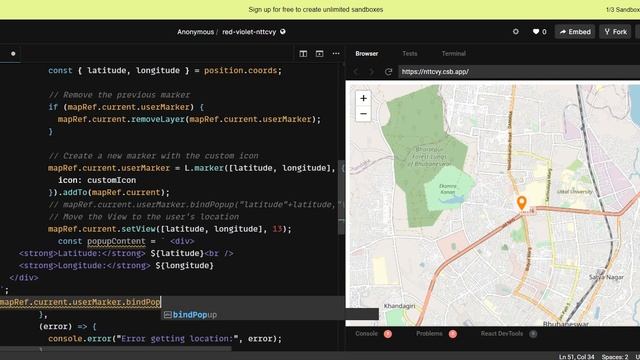Zoom in on the map

(x=363, y=98)
